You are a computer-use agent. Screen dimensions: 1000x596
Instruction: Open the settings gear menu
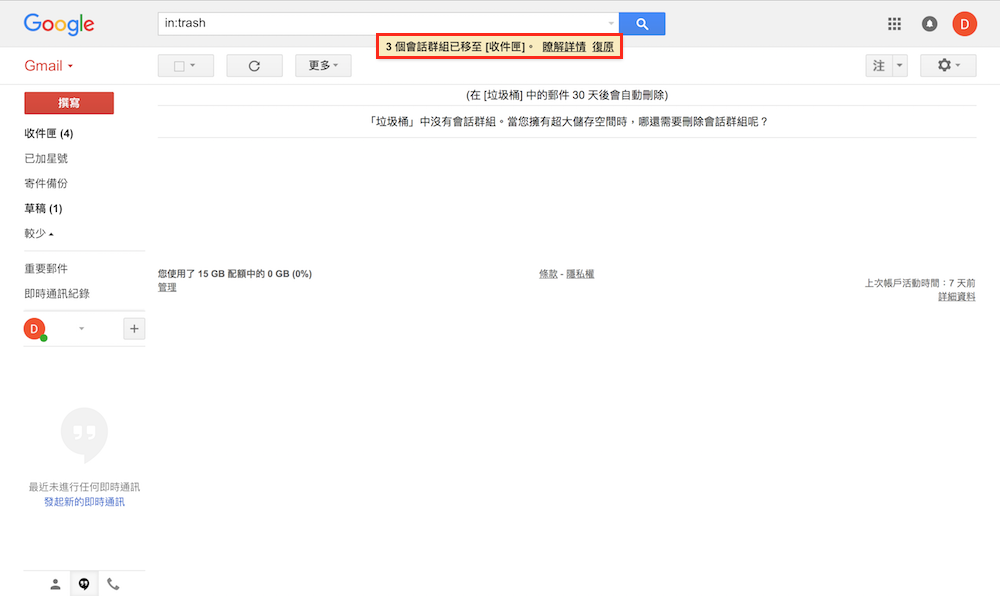click(x=948, y=66)
